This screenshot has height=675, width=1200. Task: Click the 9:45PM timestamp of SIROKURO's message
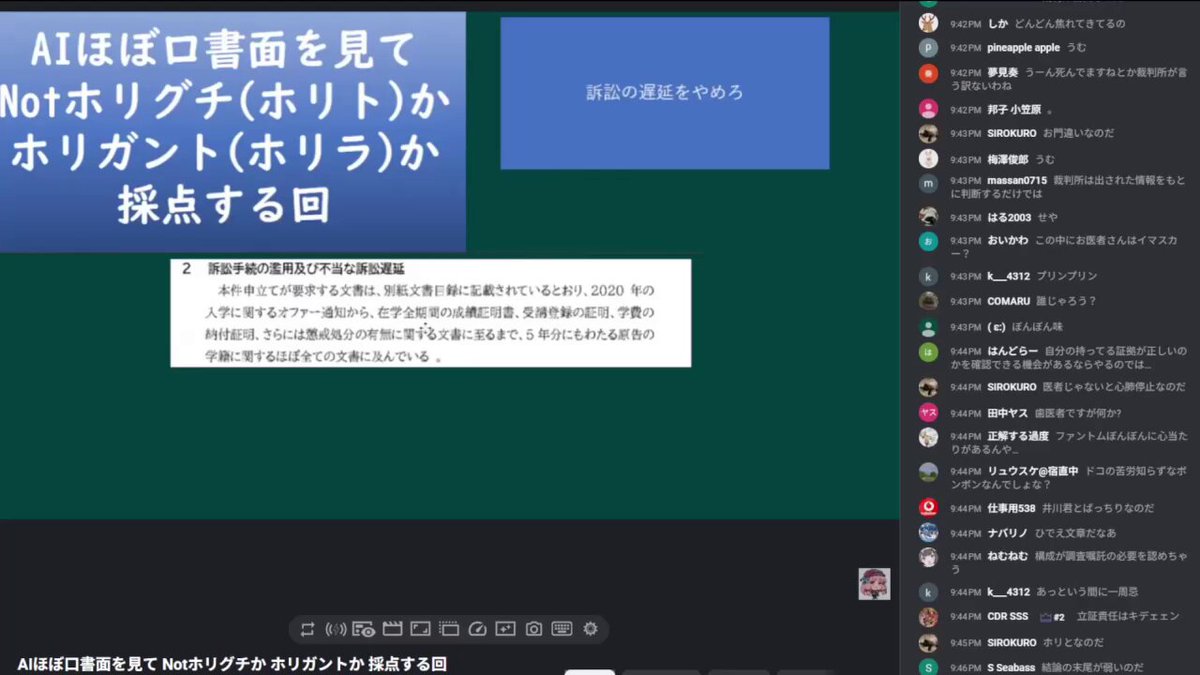click(965, 642)
